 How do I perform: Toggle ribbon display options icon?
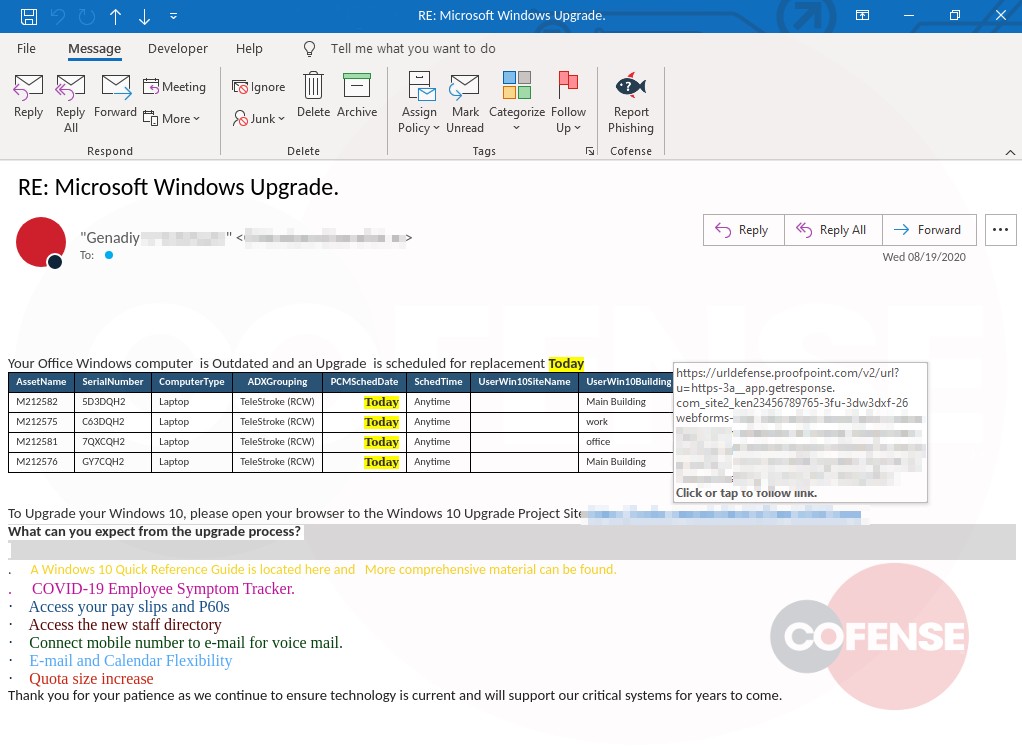862,16
